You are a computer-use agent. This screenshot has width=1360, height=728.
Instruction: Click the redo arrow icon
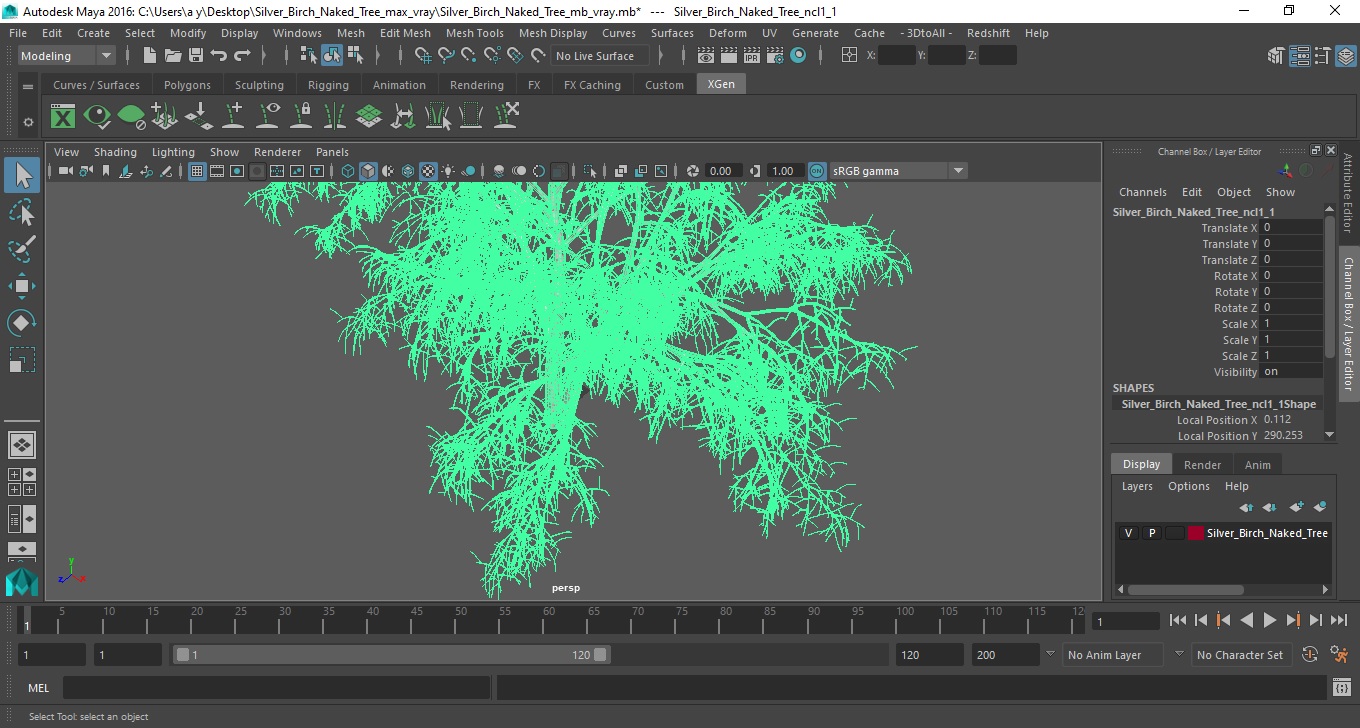(x=242, y=56)
